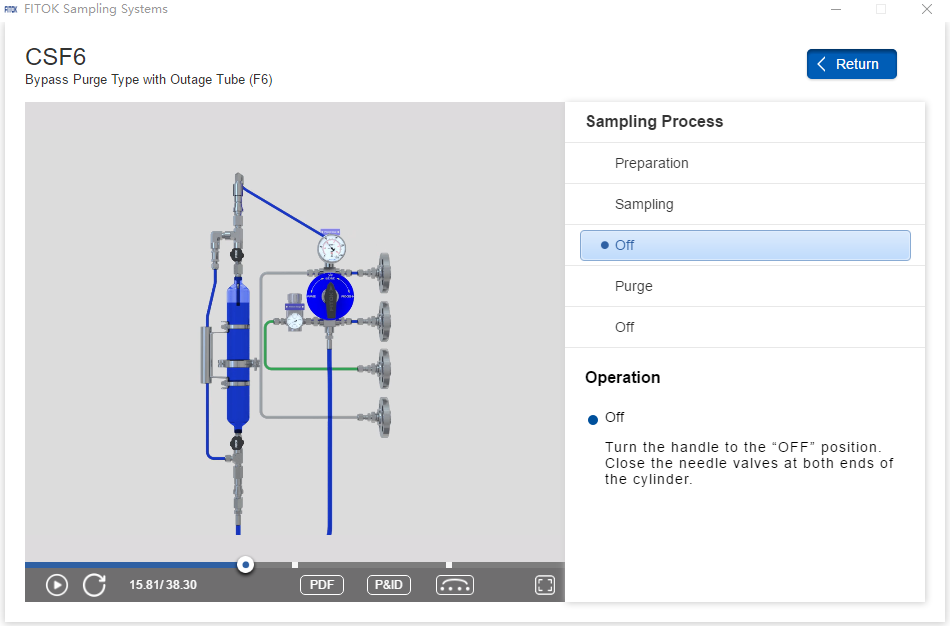Click the progress slider handle
Viewport: 950px width, 626px height.
pyautogui.click(x=245, y=565)
